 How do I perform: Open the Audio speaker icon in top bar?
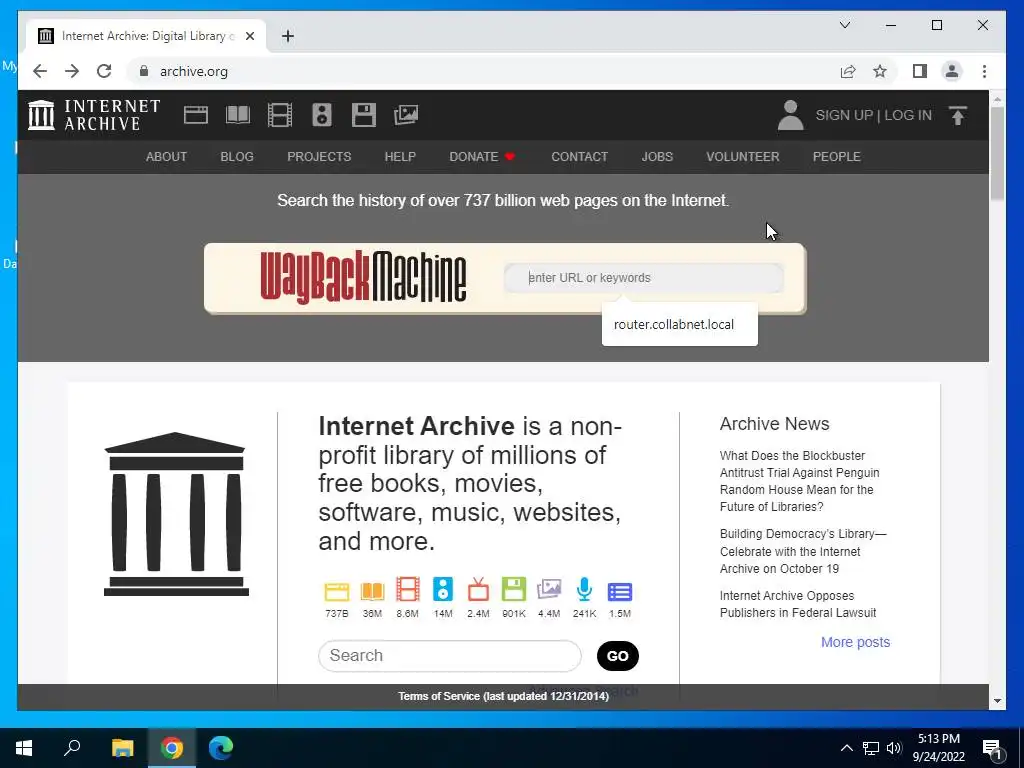(x=322, y=115)
